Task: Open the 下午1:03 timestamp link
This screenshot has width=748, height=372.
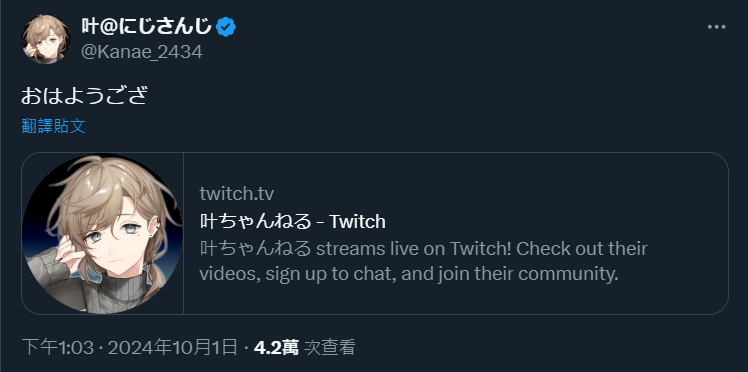Action: [58, 348]
